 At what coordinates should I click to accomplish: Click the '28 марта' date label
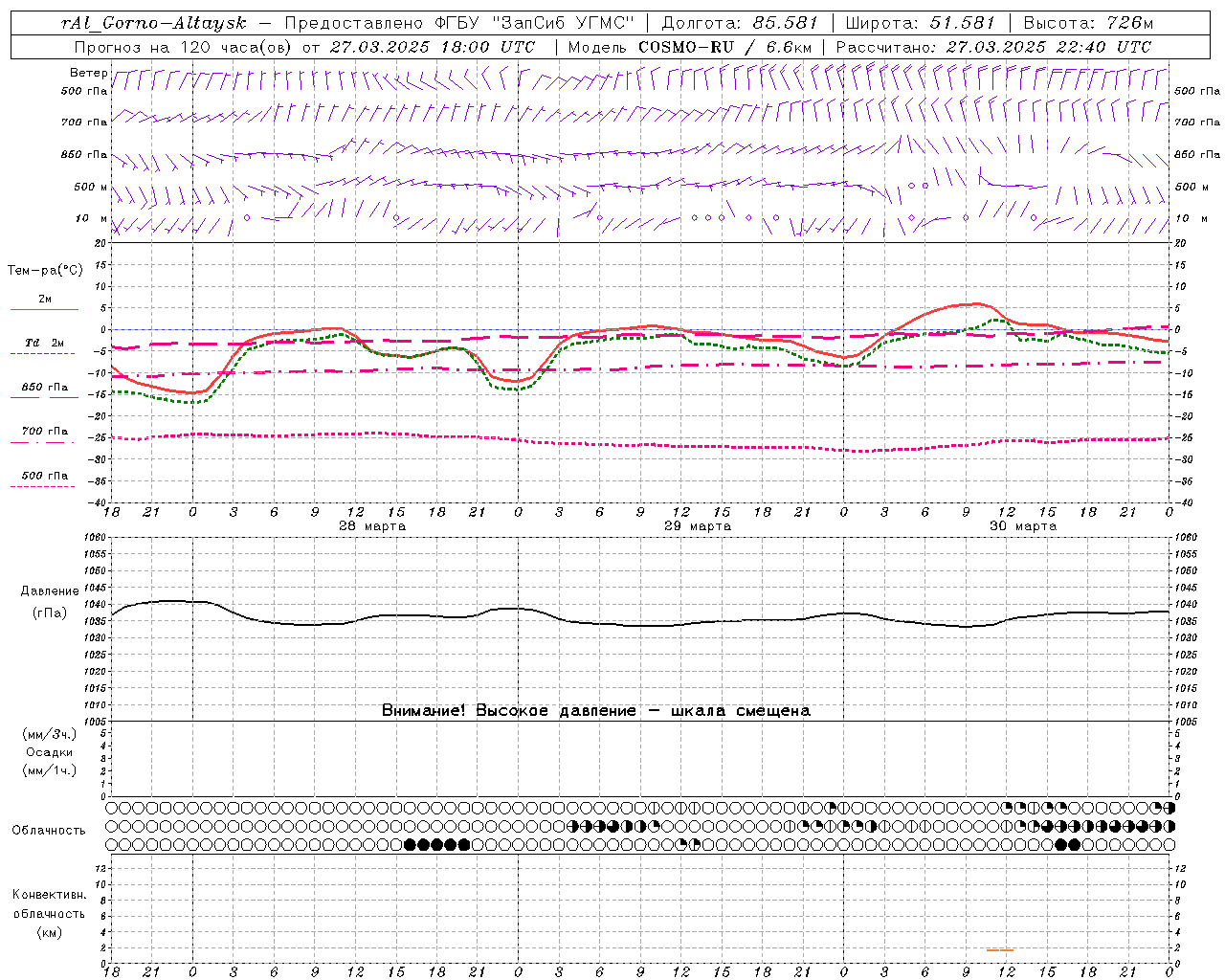click(372, 526)
